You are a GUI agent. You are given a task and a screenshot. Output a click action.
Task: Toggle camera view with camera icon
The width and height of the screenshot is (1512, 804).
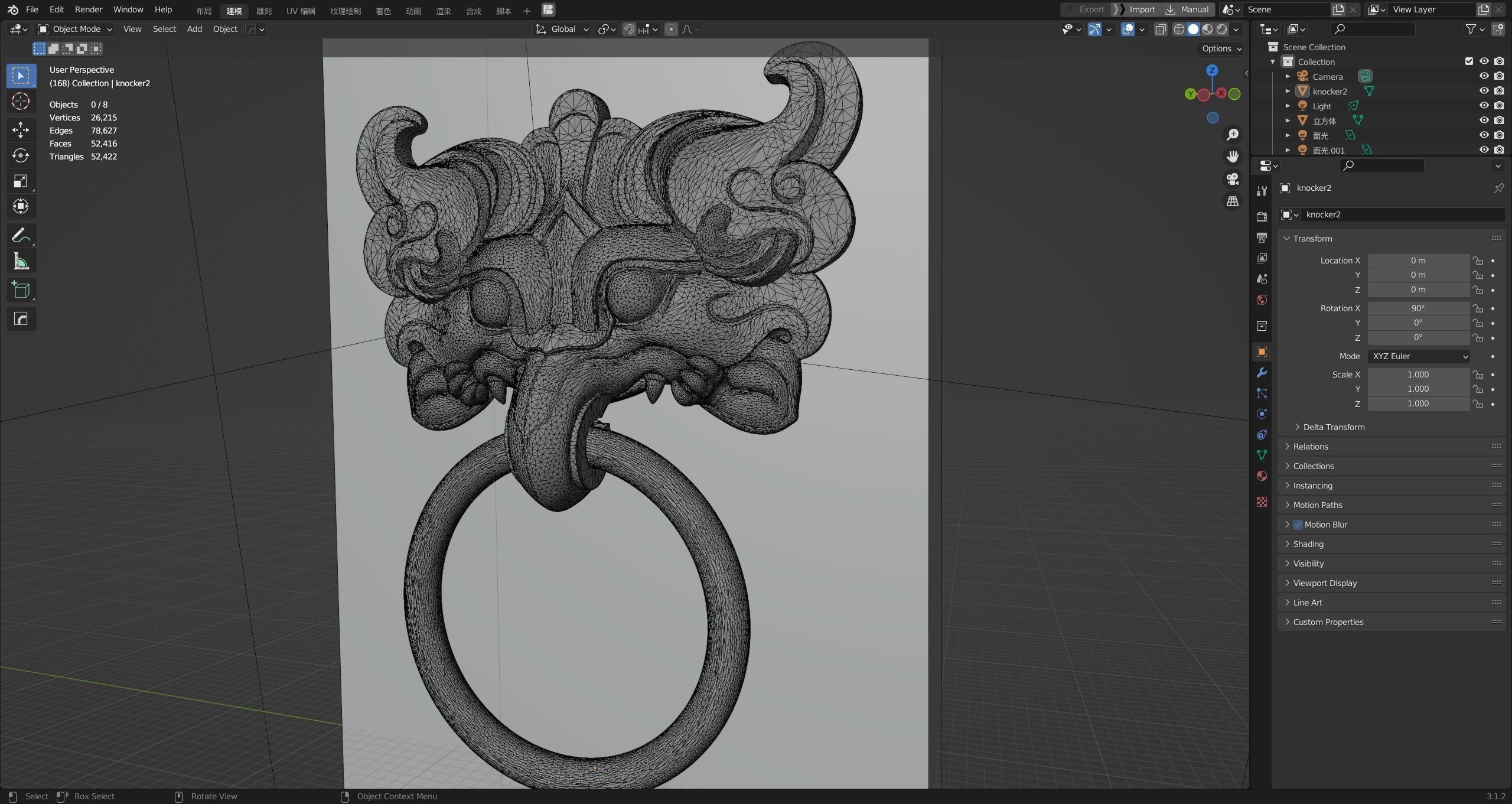[1233, 179]
